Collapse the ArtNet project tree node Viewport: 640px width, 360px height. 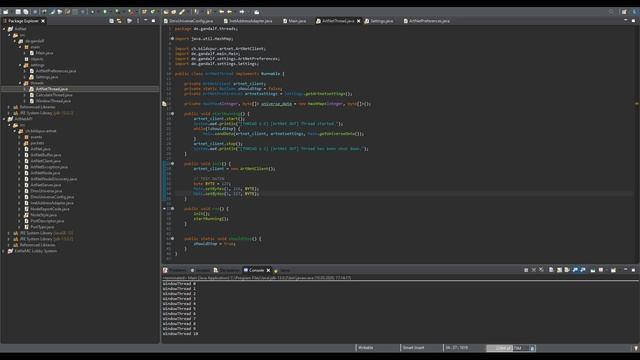pos(4,29)
